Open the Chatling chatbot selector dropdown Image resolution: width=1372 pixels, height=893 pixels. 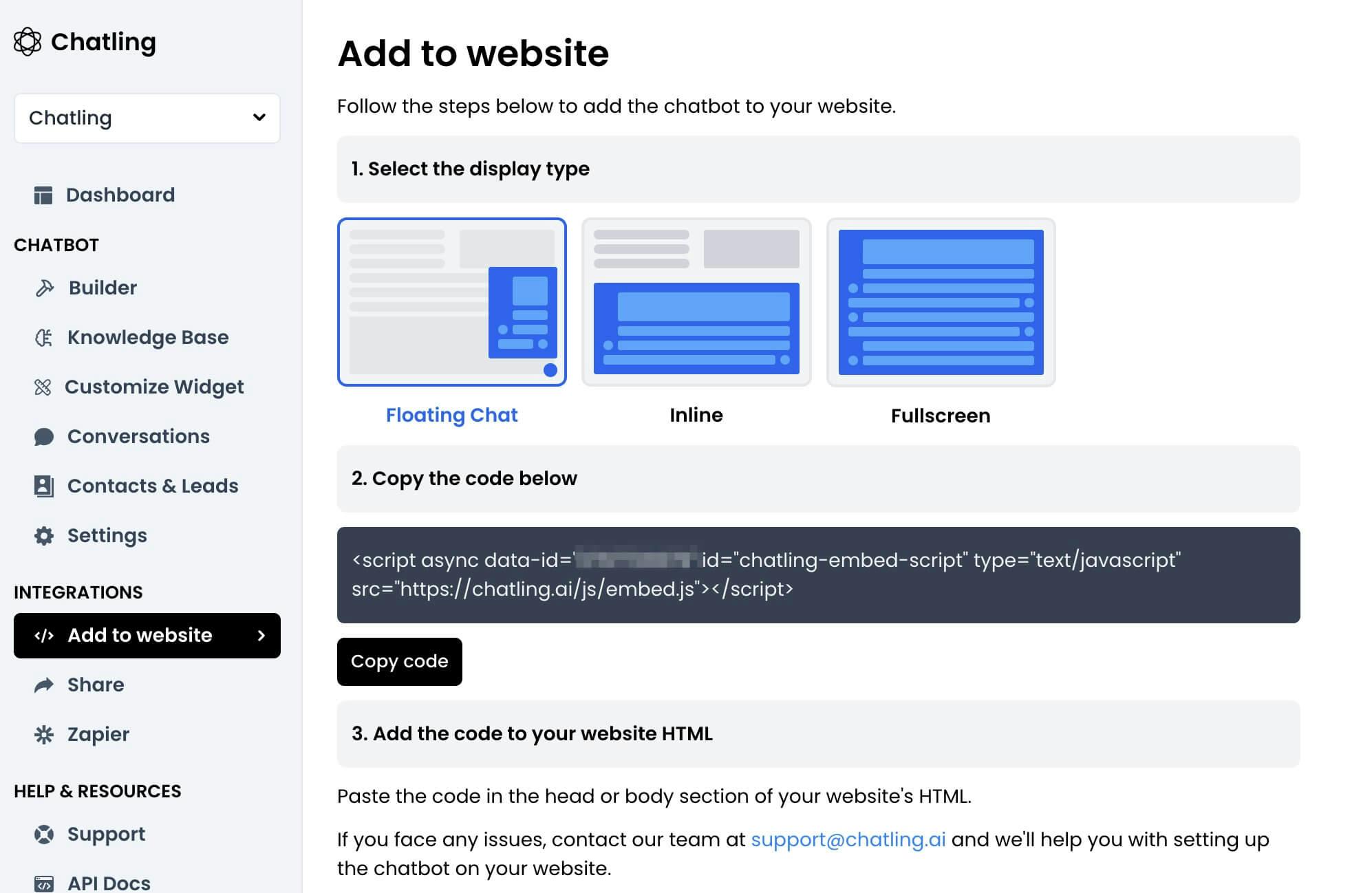pyautogui.click(x=147, y=118)
